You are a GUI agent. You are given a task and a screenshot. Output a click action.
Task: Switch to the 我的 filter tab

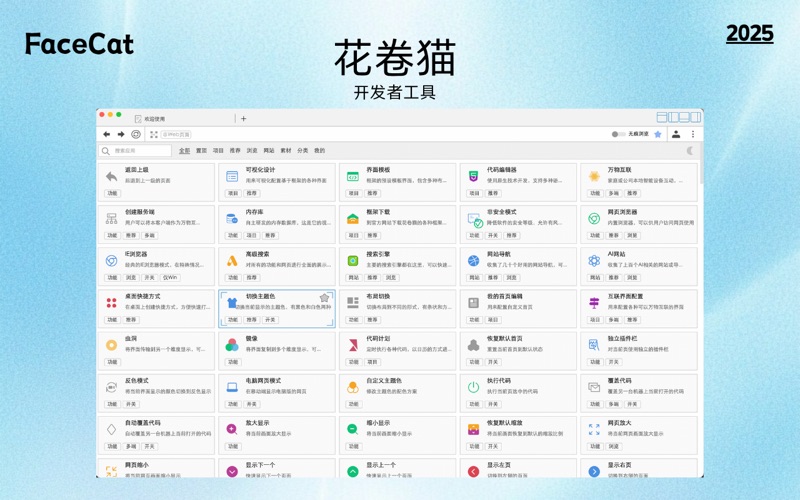coord(319,151)
